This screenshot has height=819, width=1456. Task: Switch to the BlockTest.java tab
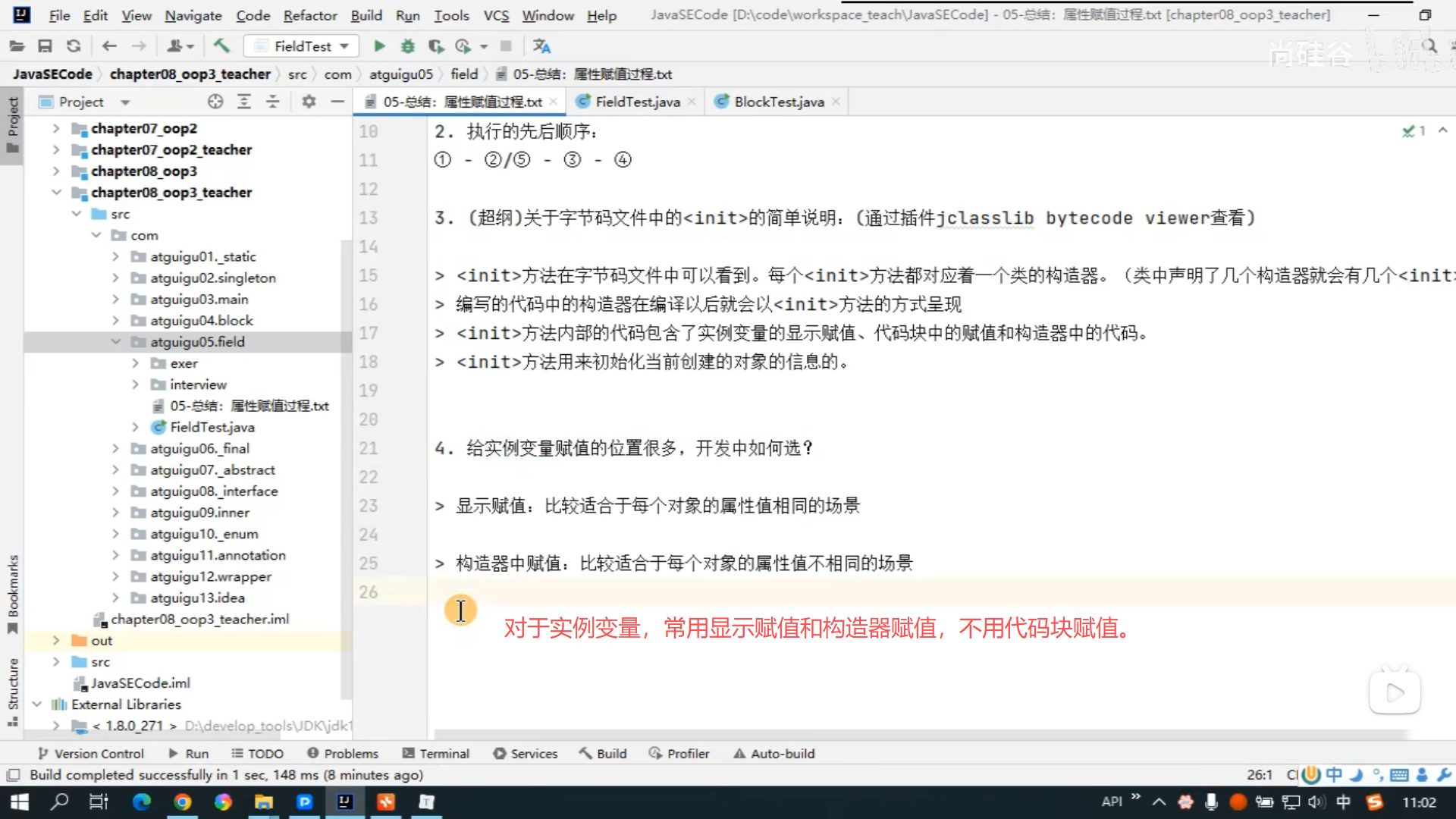point(778,102)
